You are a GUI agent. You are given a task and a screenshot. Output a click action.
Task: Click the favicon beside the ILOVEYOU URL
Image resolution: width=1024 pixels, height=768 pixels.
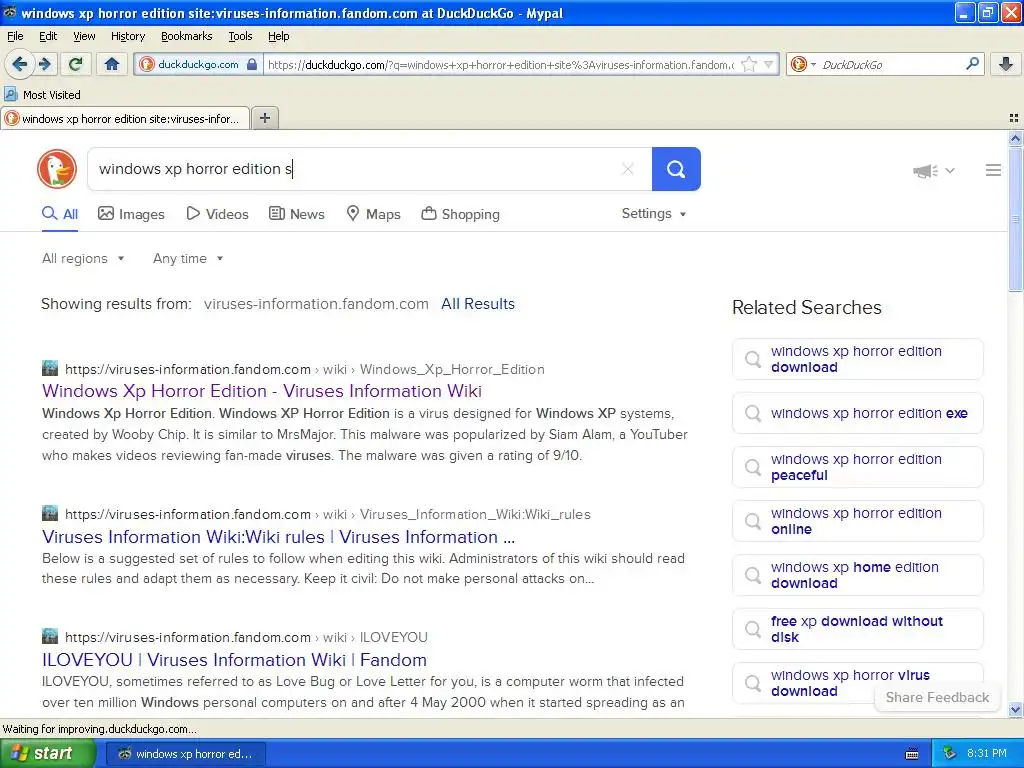pos(50,636)
